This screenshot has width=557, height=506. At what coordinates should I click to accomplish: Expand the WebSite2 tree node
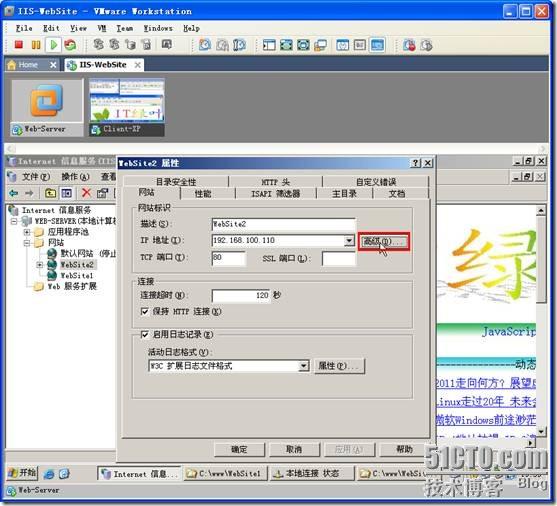click(x=40, y=265)
